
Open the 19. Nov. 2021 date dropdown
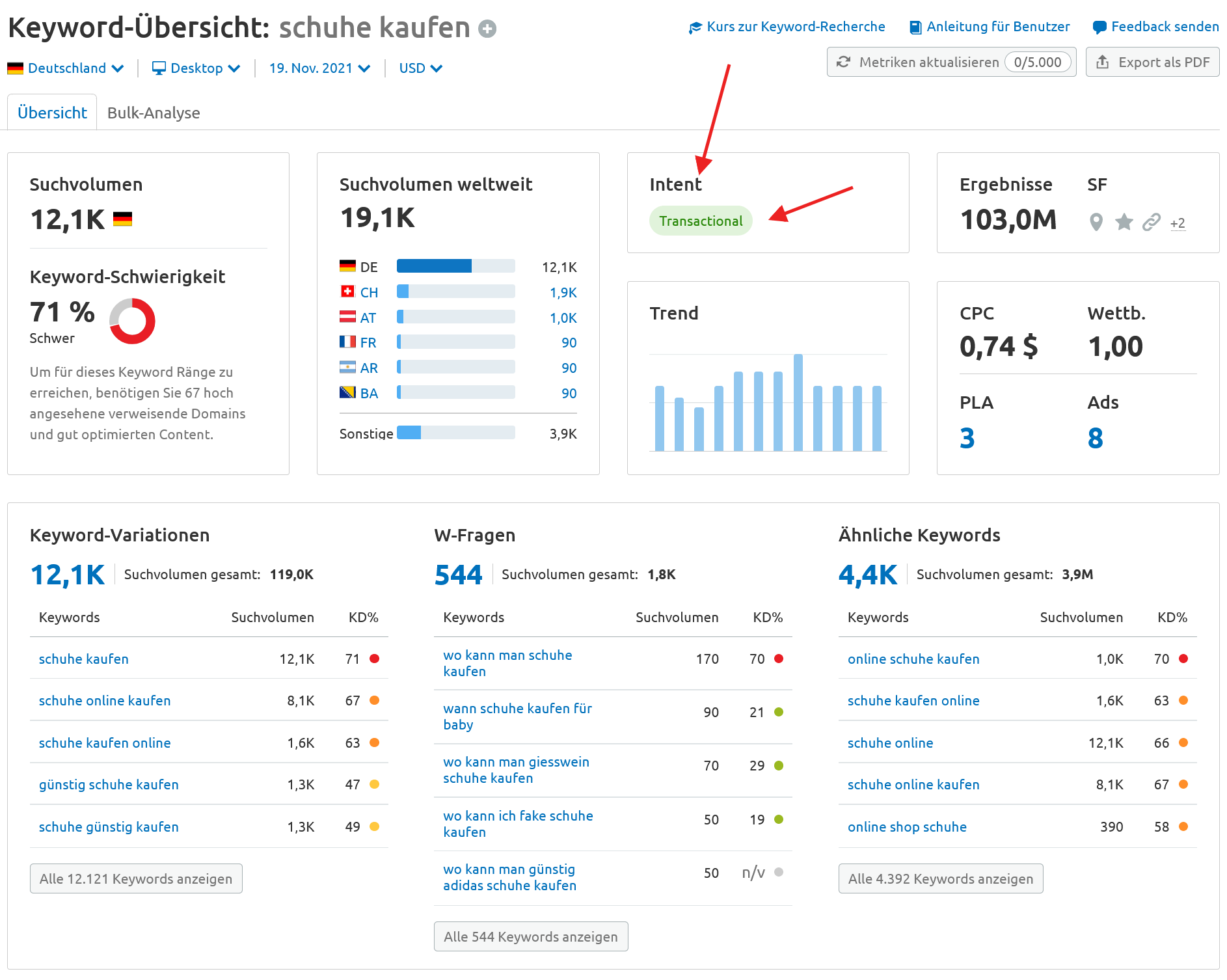[319, 68]
